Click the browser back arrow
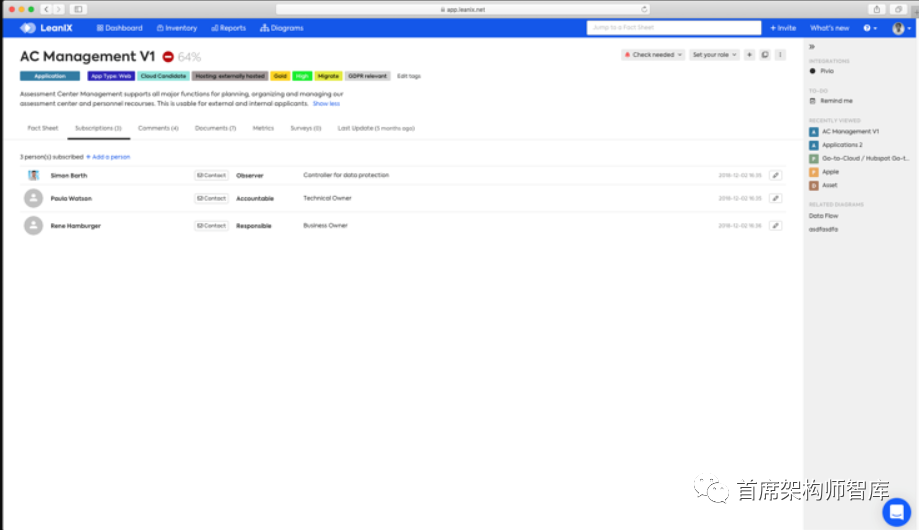Viewport: 919px width, 530px height. point(46,9)
